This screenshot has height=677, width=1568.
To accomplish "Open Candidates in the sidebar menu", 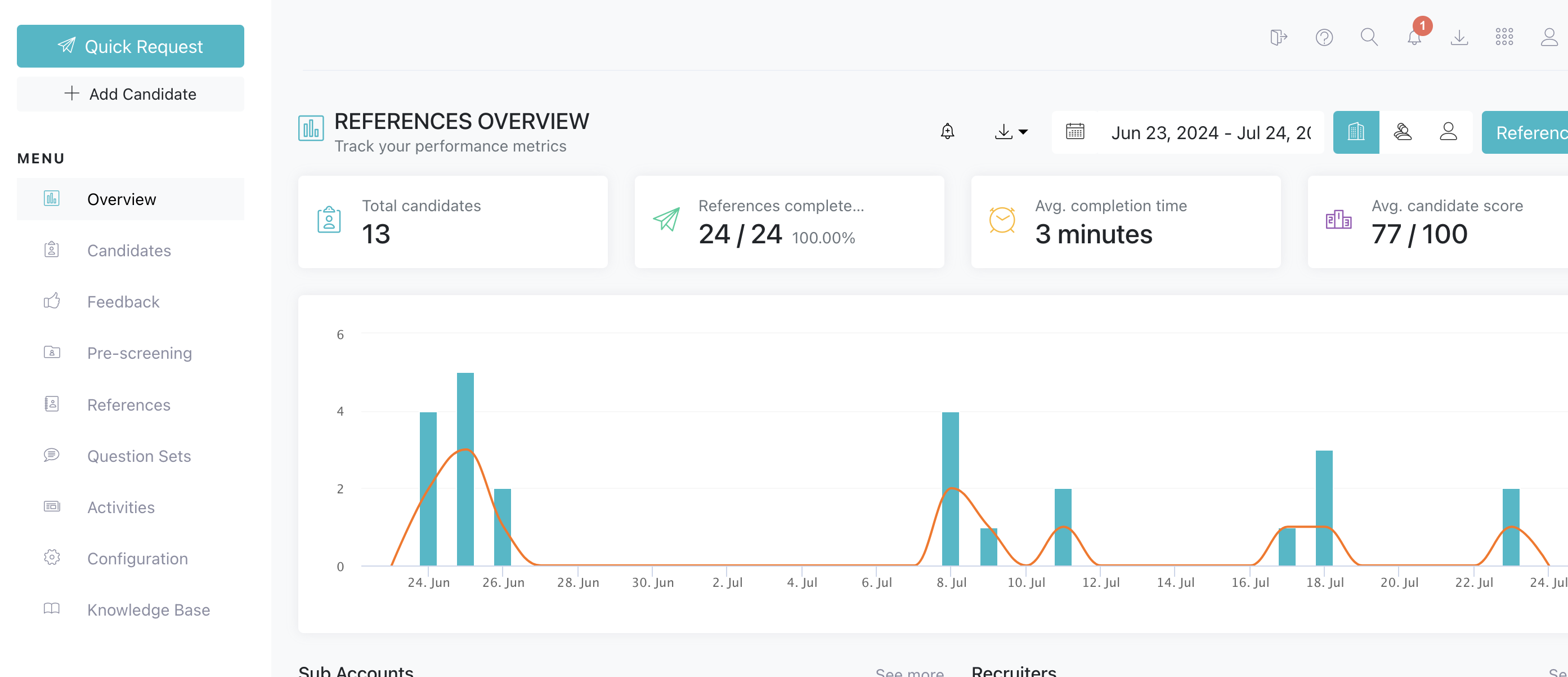I will 128,251.
